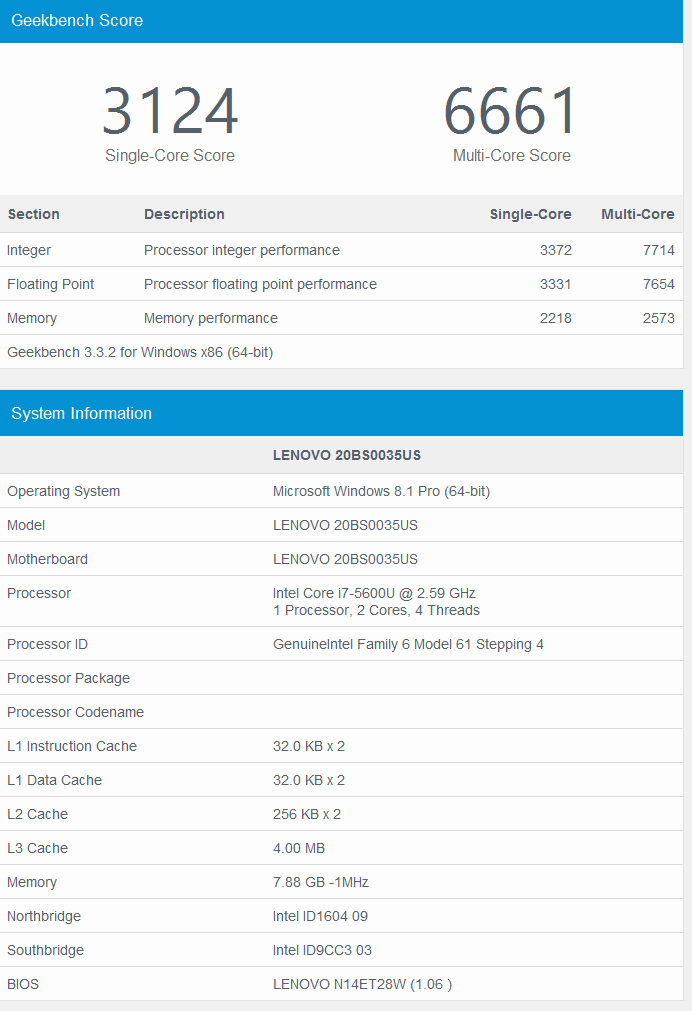Click the 6661 multi-core score number

(511, 112)
